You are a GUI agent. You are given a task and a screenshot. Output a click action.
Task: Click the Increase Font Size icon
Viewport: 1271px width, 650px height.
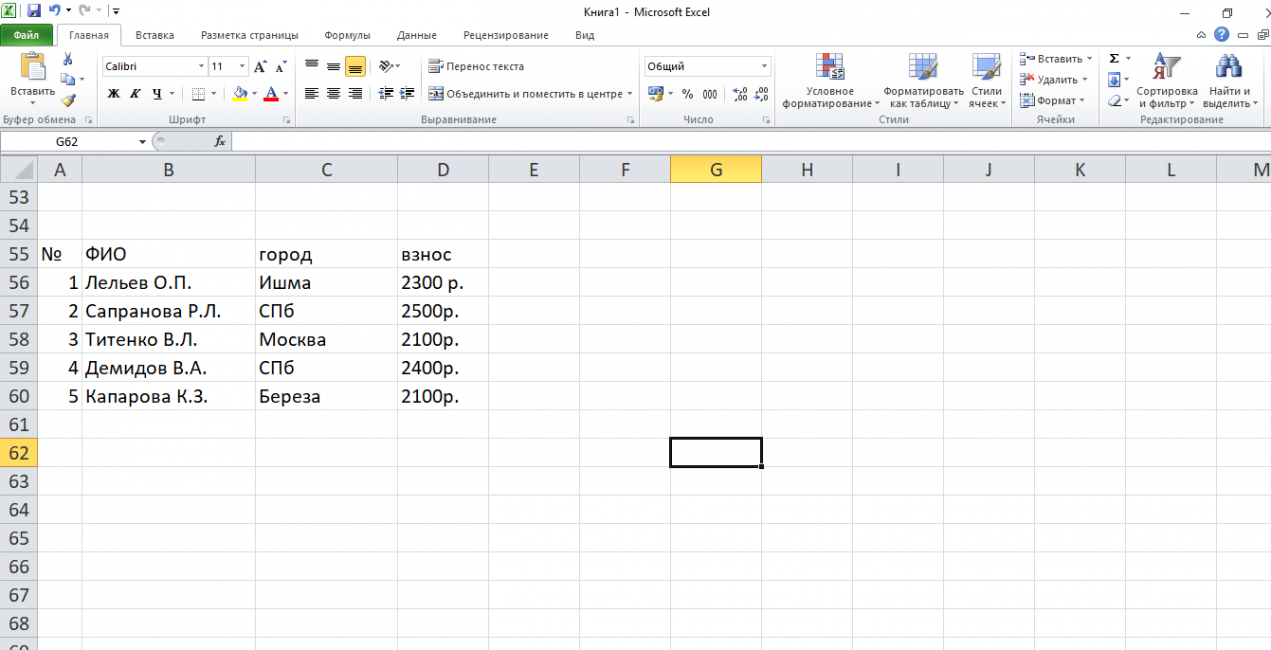[260, 67]
